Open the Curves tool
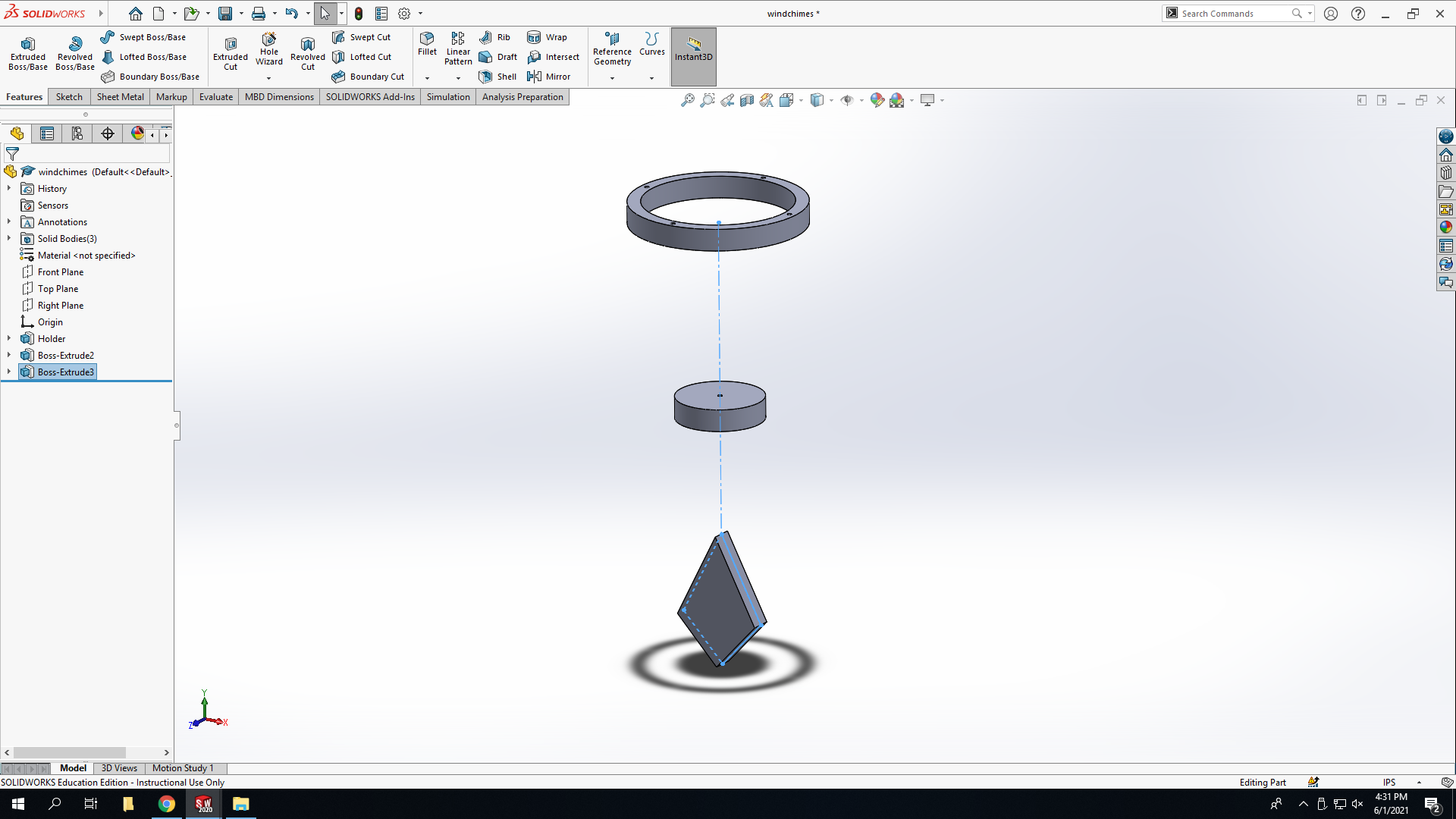This screenshot has height=819, width=1456. [x=651, y=44]
